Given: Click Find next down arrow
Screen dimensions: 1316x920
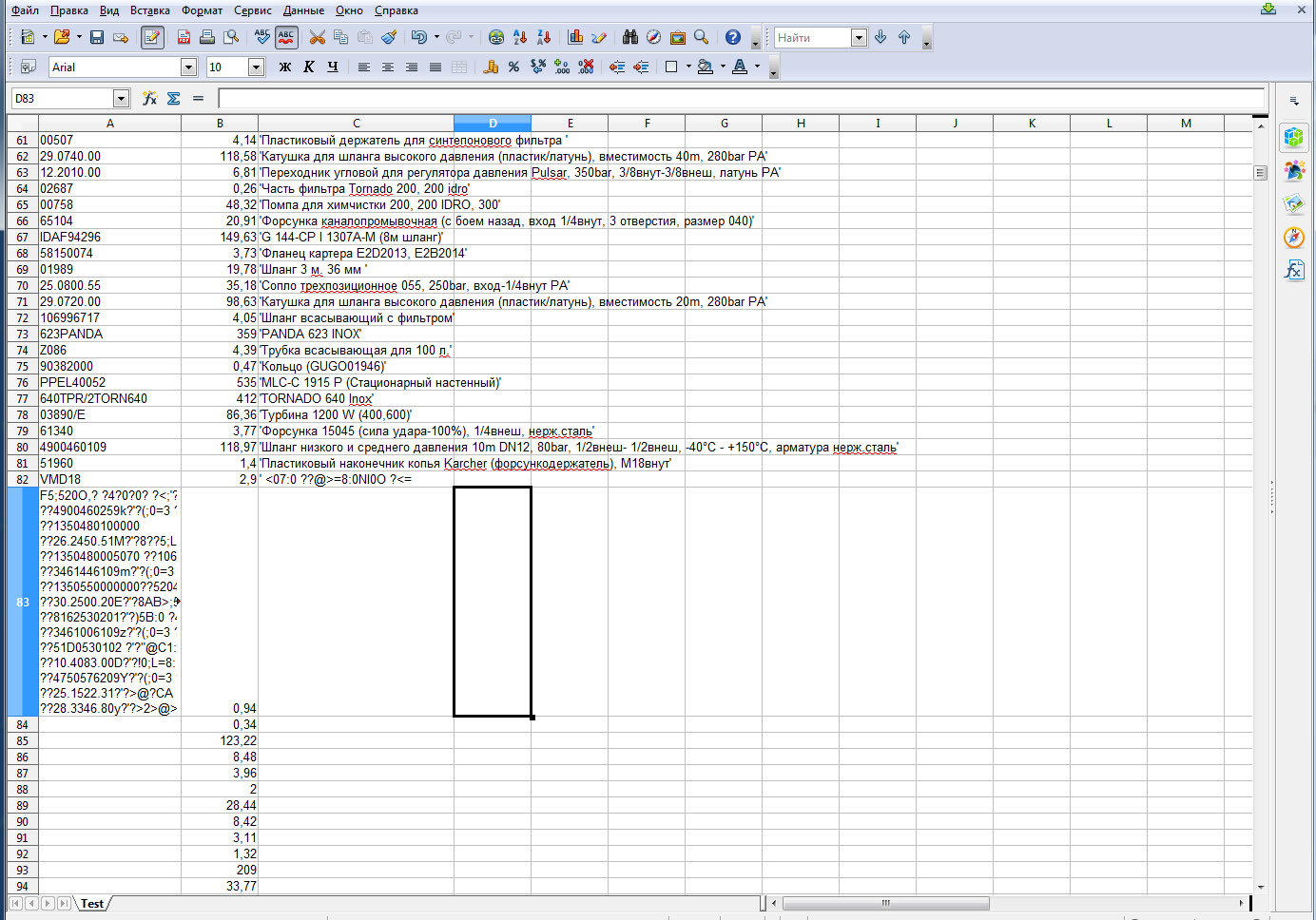Looking at the screenshot, I should pyautogui.click(x=881, y=37).
